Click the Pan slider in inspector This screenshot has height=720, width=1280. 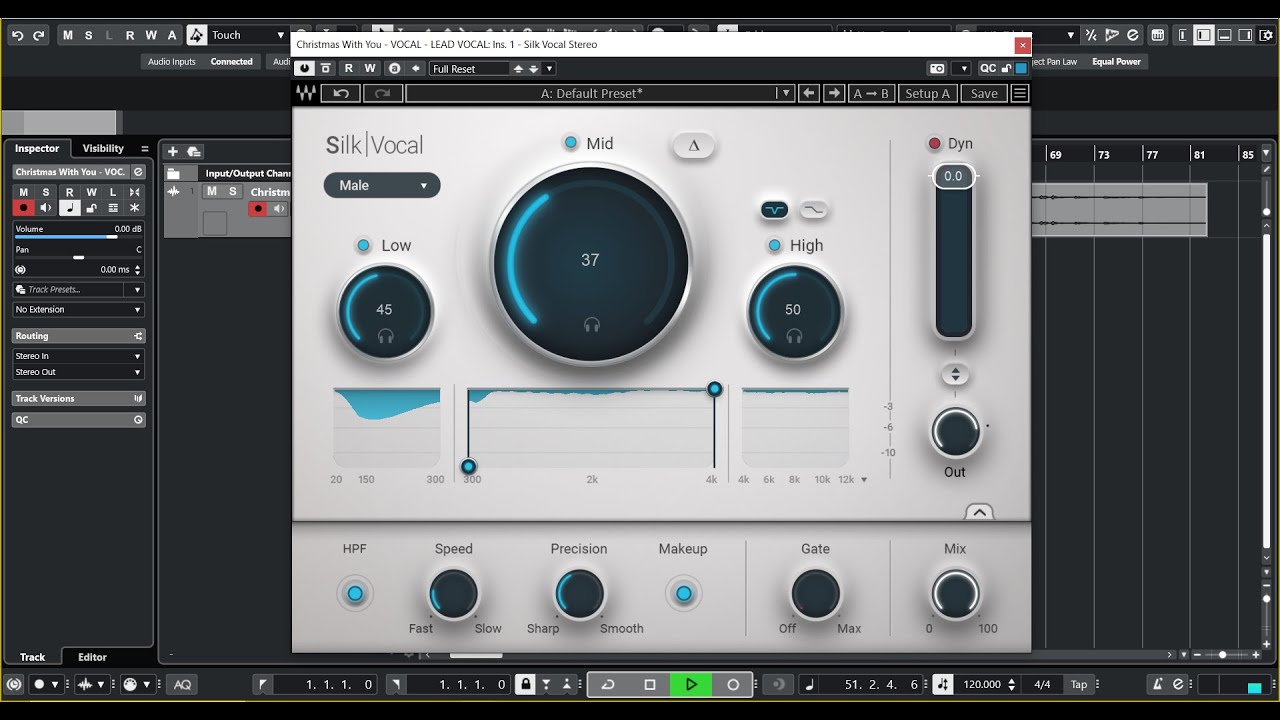point(78,257)
